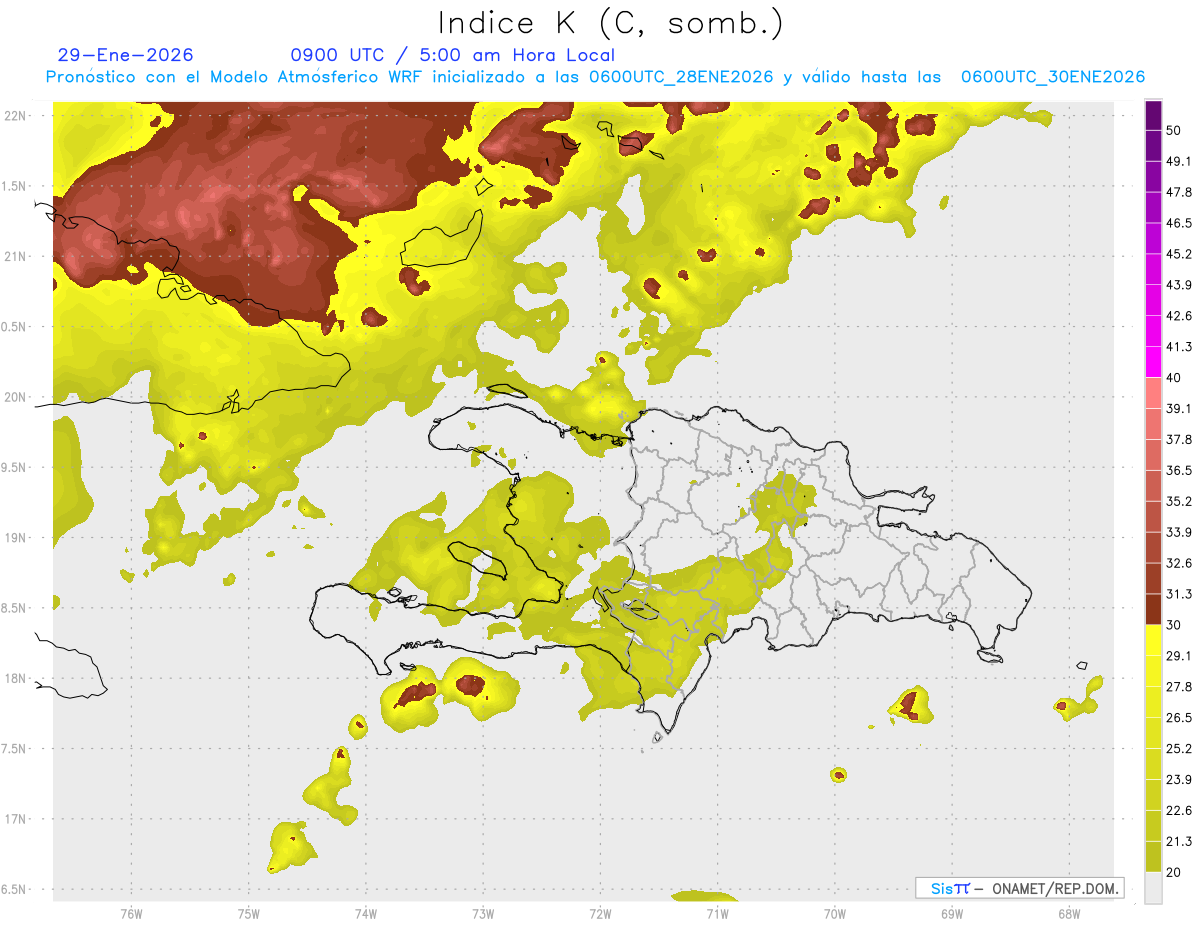The width and height of the screenshot is (1200, 927).
Task: Click the '43.9' color scale value
Action: point(1178,285)
